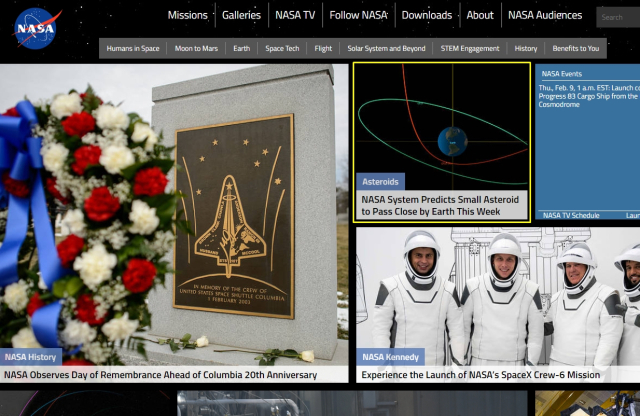This screenshot has width=640, height=416.
Task: Open Solar System and Beyond topic
Action: tap(386, 48)
